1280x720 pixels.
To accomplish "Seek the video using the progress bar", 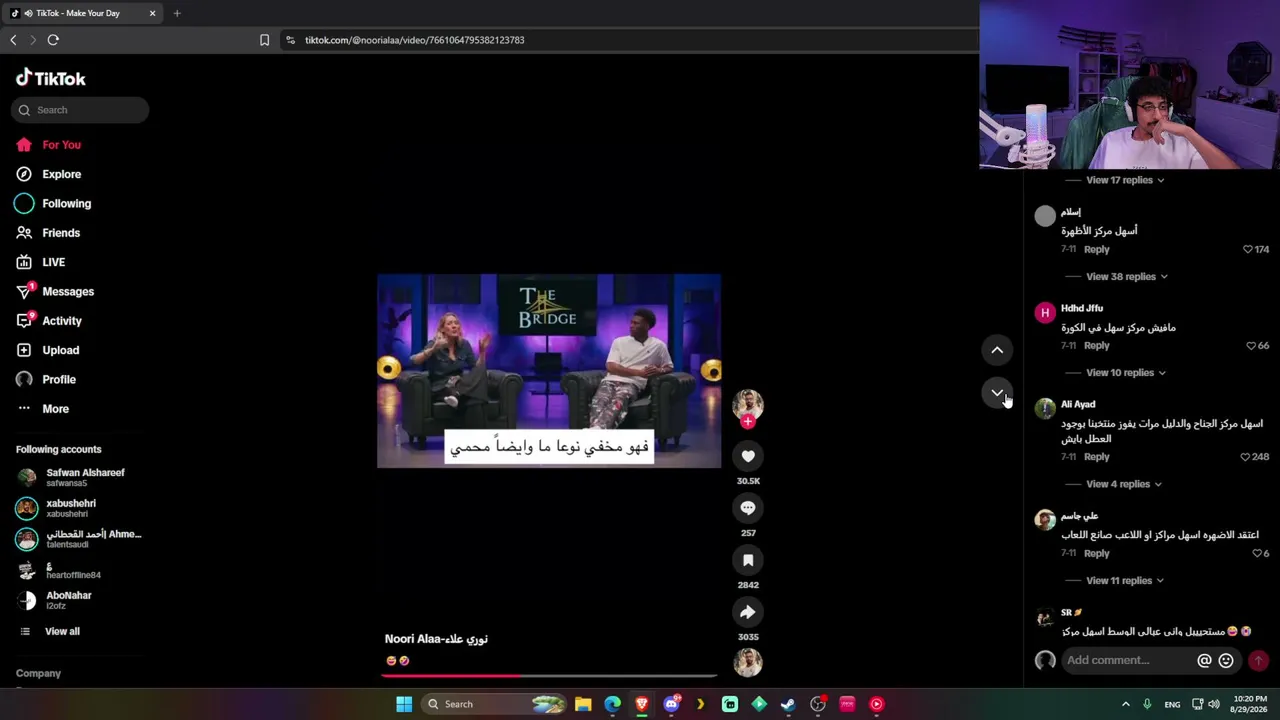I will click(549, 676).
